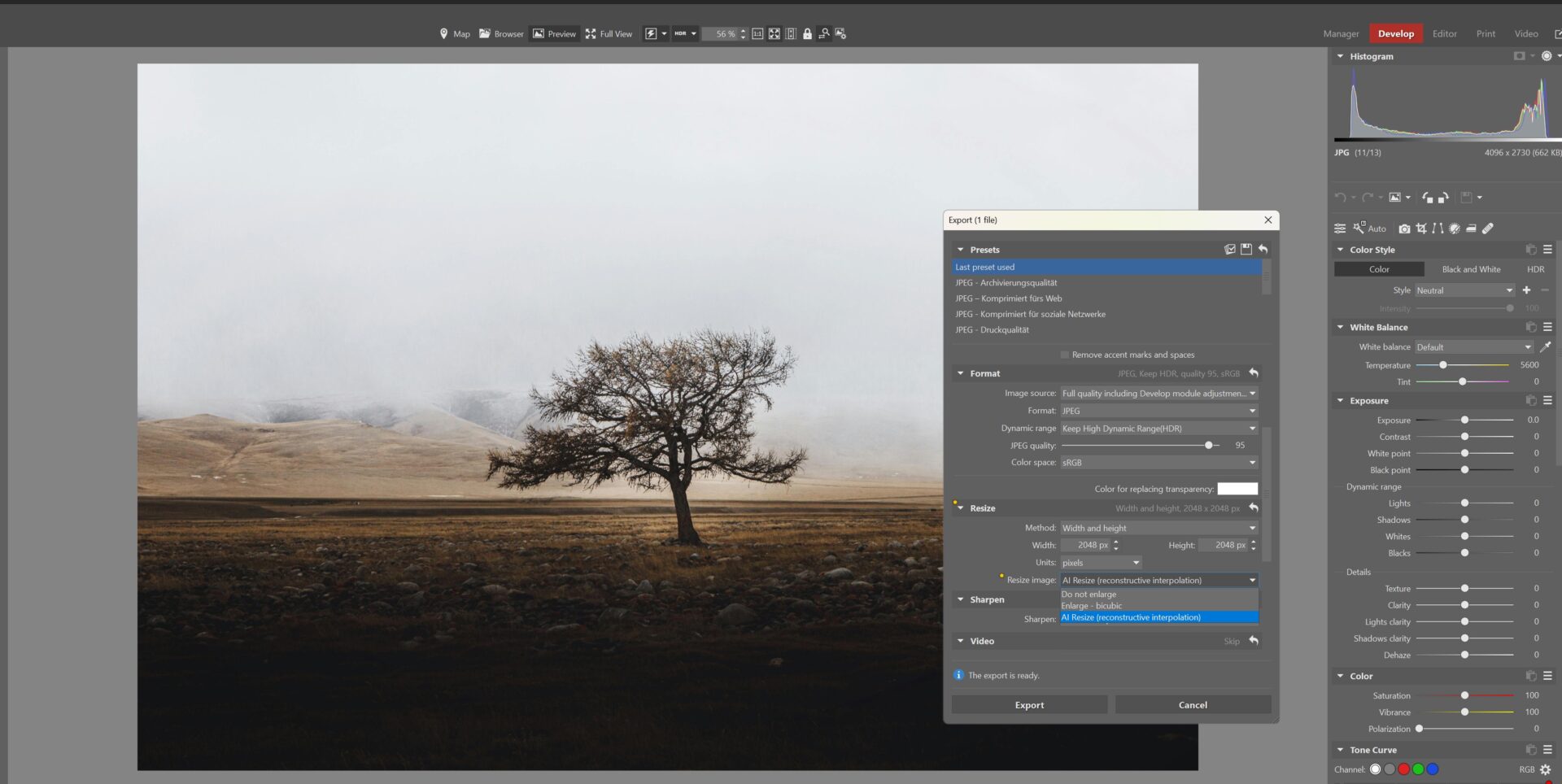Open the Style Neutral dropdown
Viewport: 1562px width, 784px height.
[x=1464, y=290]
